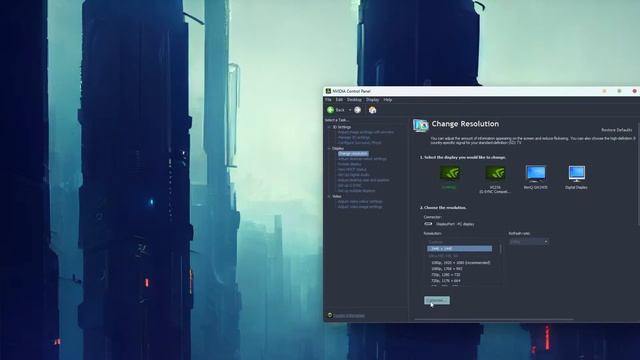This screenshot has width=640, height=360.
Task: Open the Edit menu
Action: pyautogui.click(x=339, y=100)
